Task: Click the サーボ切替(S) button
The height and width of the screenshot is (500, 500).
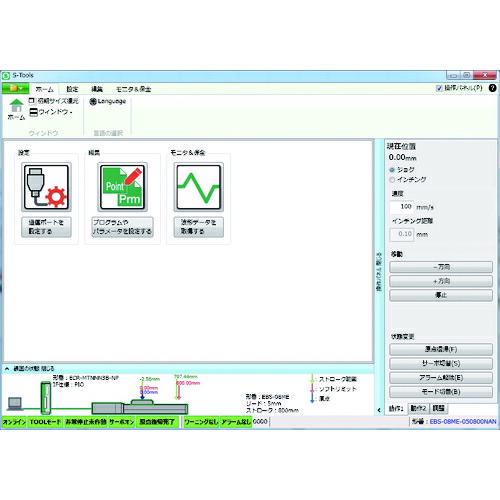Action: pyautogui.click(x=441, y=364)
